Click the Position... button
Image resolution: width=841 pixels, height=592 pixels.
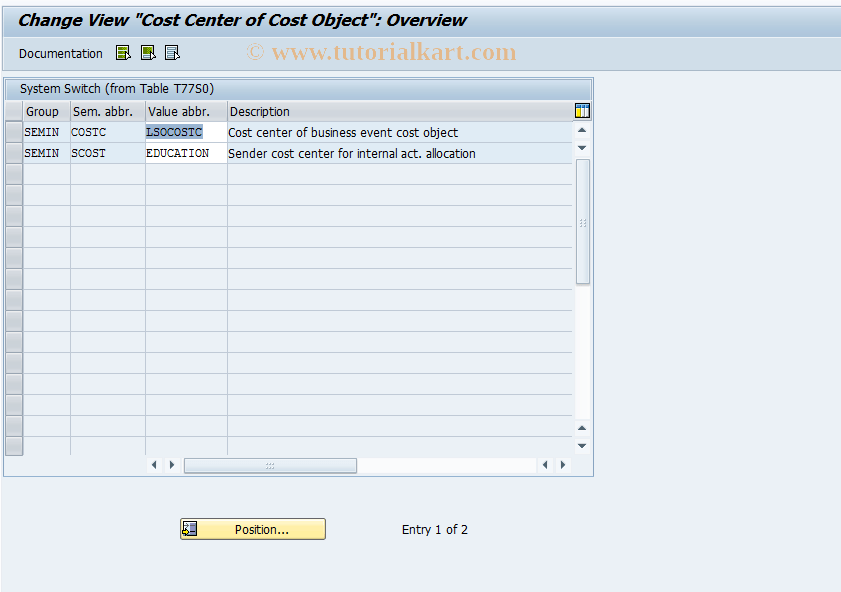coord(252,529)
